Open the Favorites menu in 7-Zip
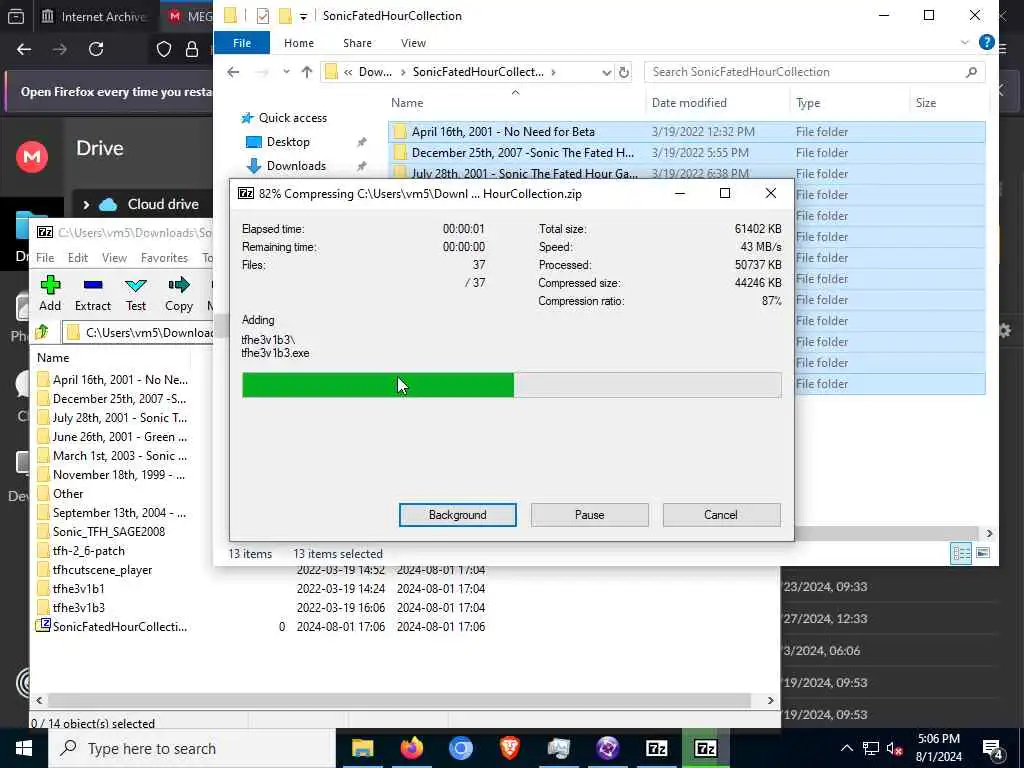 click(x=164, y=257)
